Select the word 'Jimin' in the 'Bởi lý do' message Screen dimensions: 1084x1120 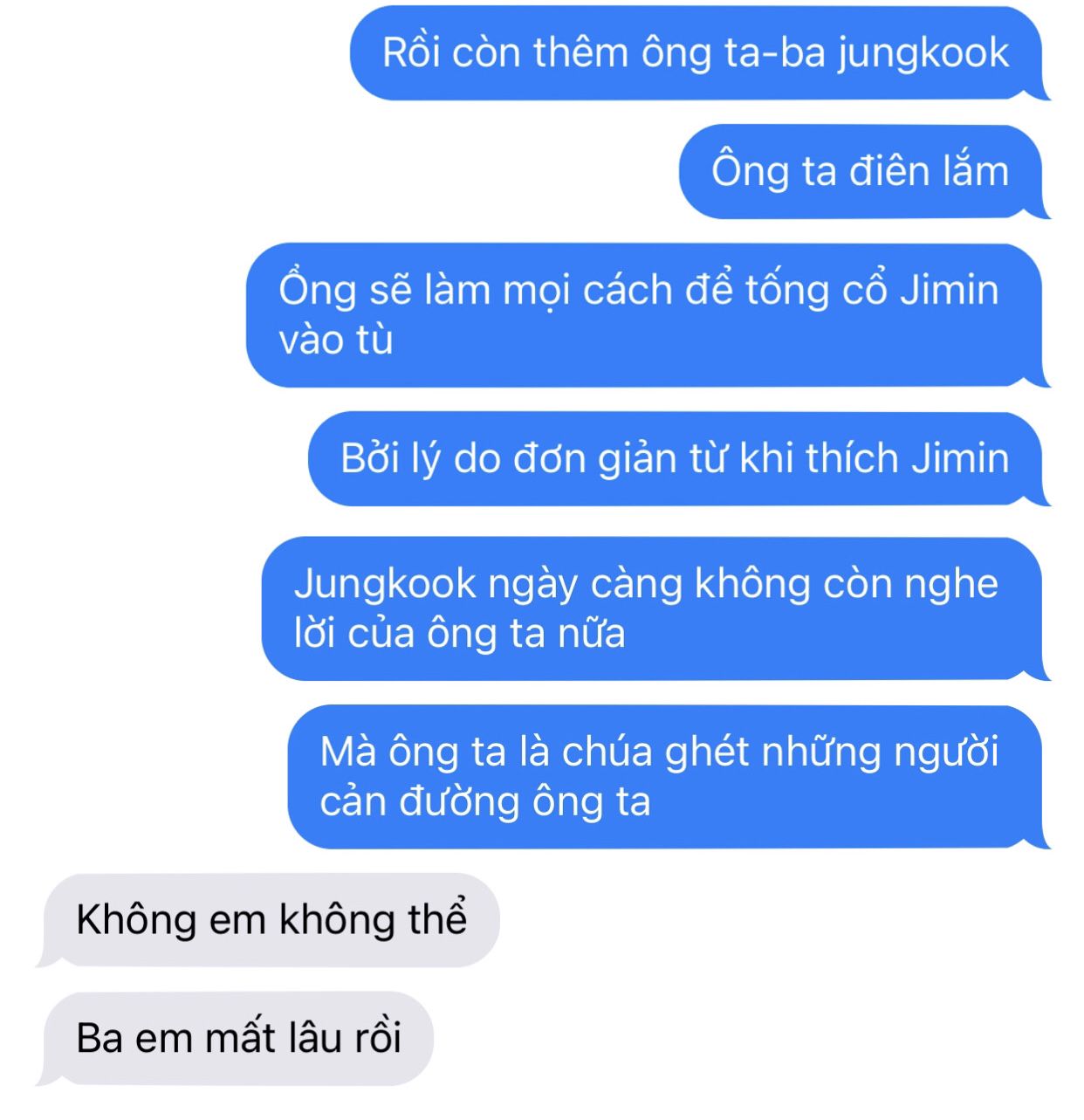(960, 458)
